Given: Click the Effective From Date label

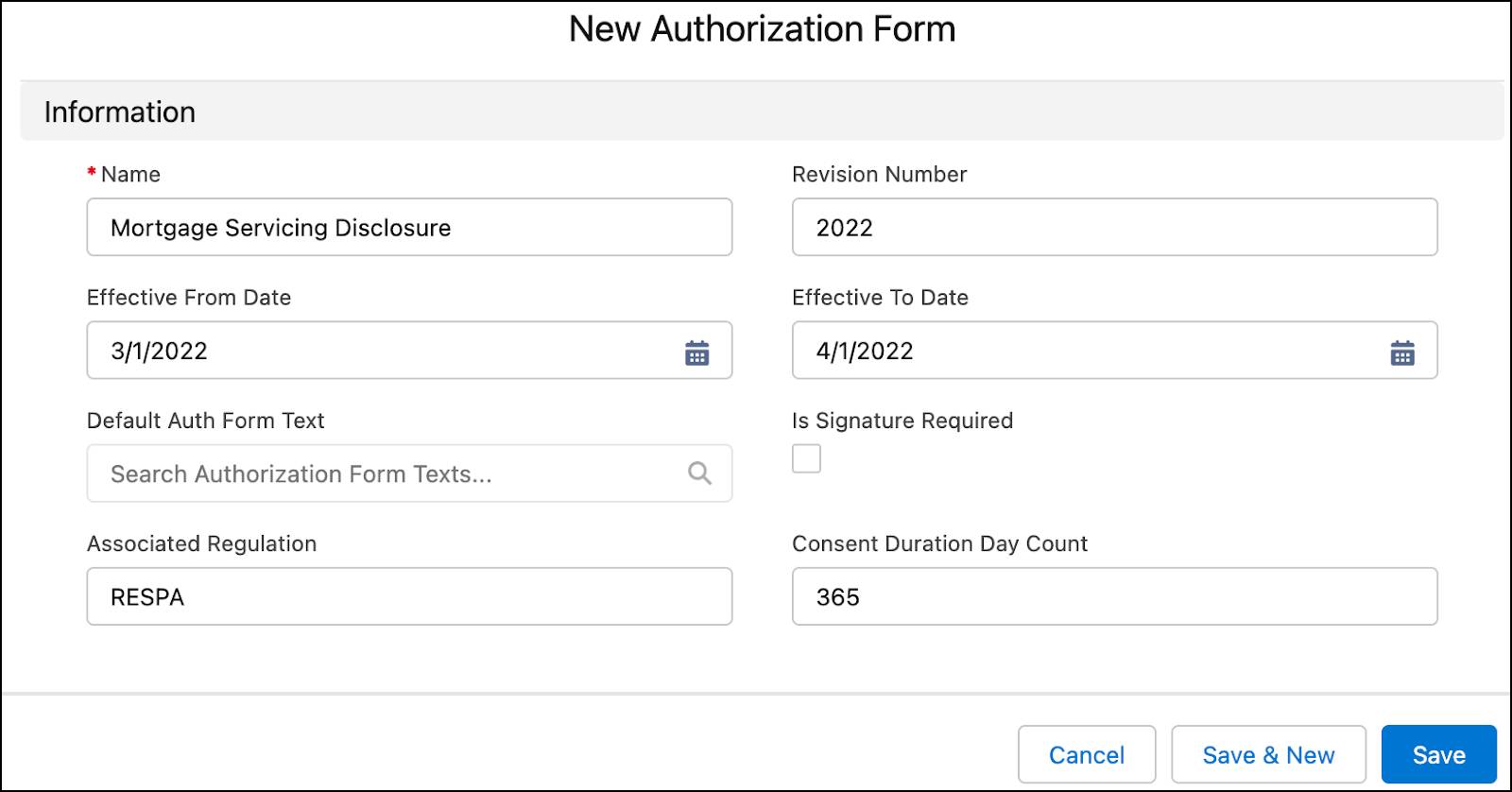Looking at the screenshot, I should pos(189,298).
